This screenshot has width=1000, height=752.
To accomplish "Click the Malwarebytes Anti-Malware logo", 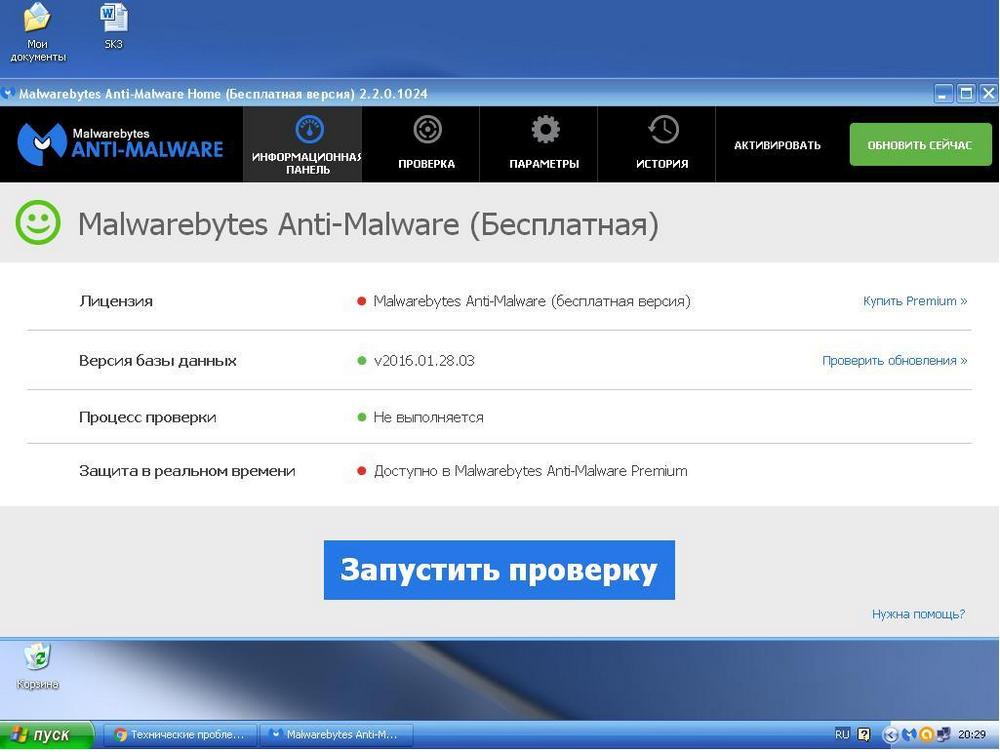I will tap(121, 144).
